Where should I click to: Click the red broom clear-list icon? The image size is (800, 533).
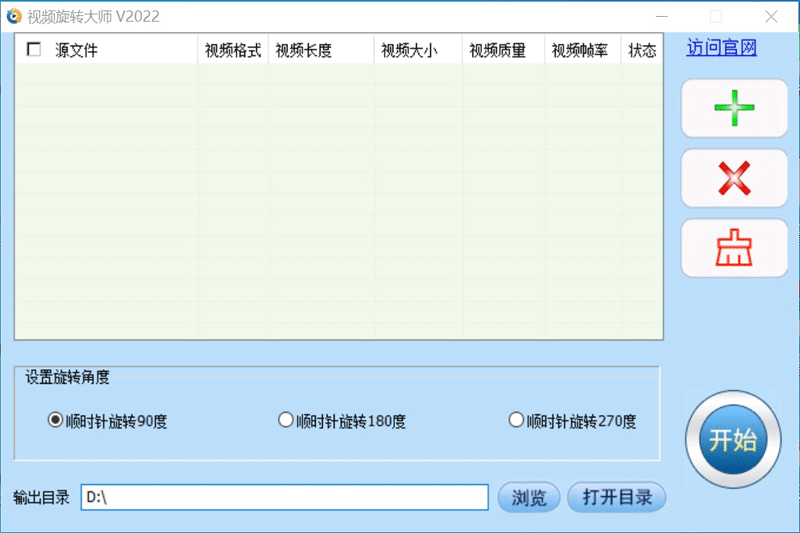[x=733, y=248]
